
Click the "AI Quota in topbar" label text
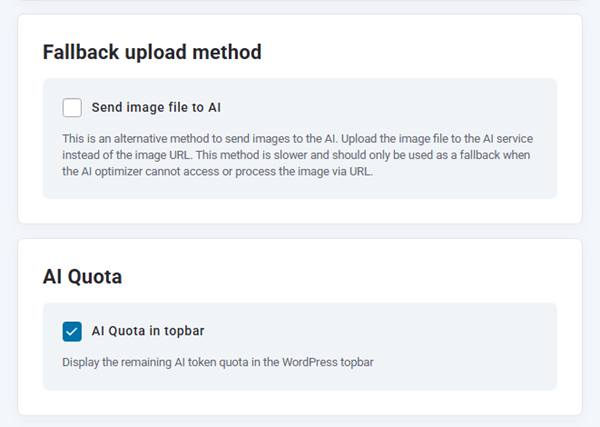click(x=148, y=331)
